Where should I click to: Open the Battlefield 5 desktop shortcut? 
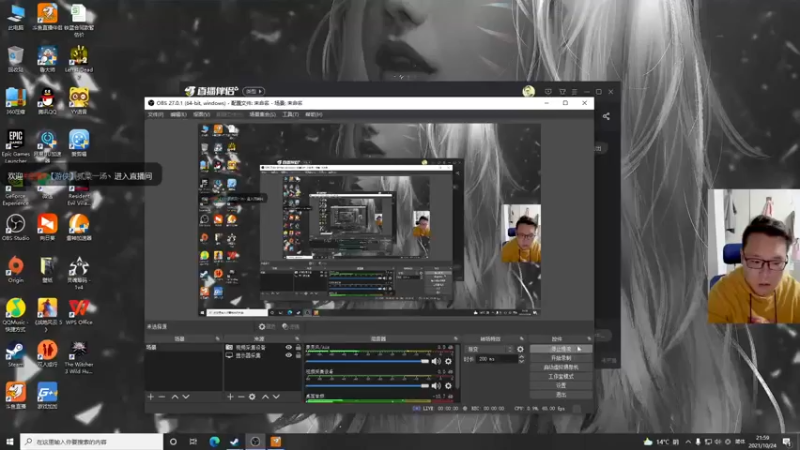47,314
